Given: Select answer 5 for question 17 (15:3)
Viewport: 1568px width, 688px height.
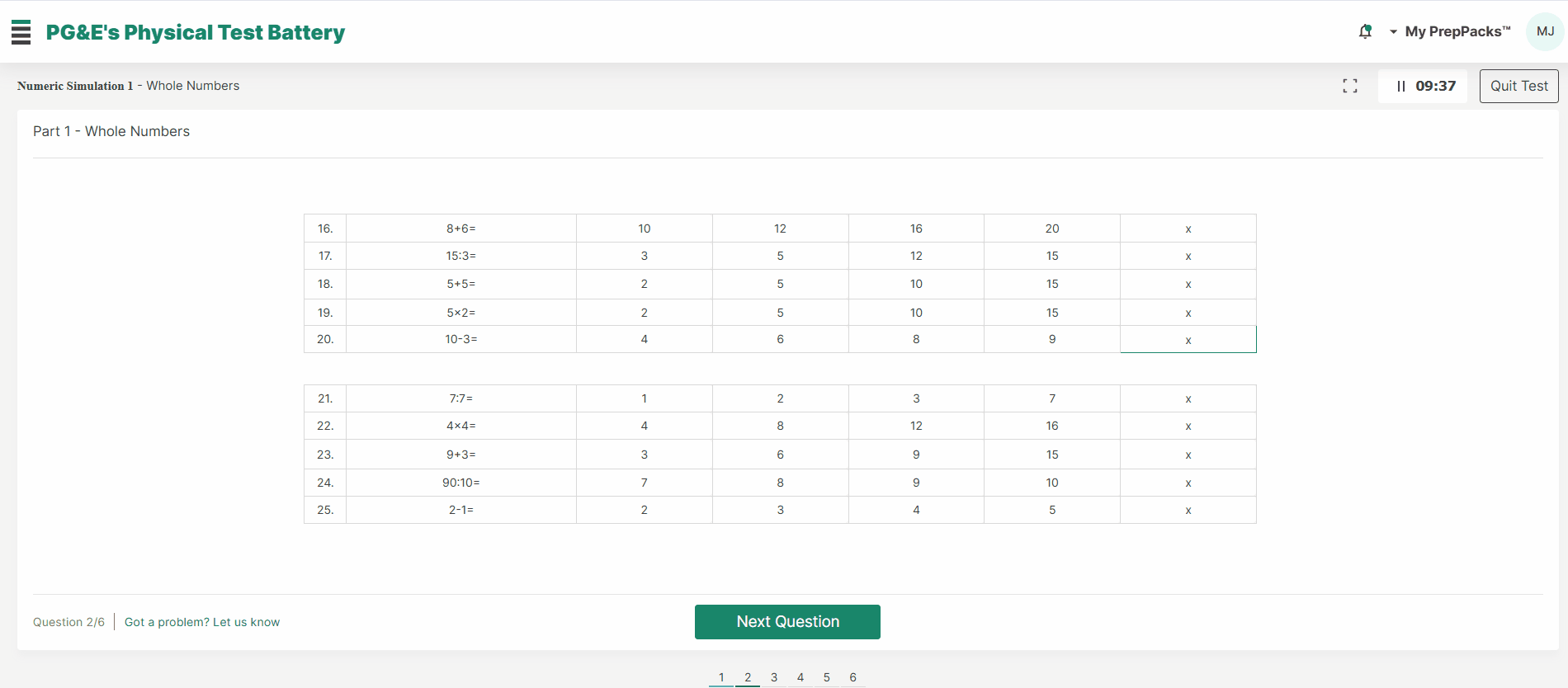Looking at the screenshot, I should tap(780, 256).
